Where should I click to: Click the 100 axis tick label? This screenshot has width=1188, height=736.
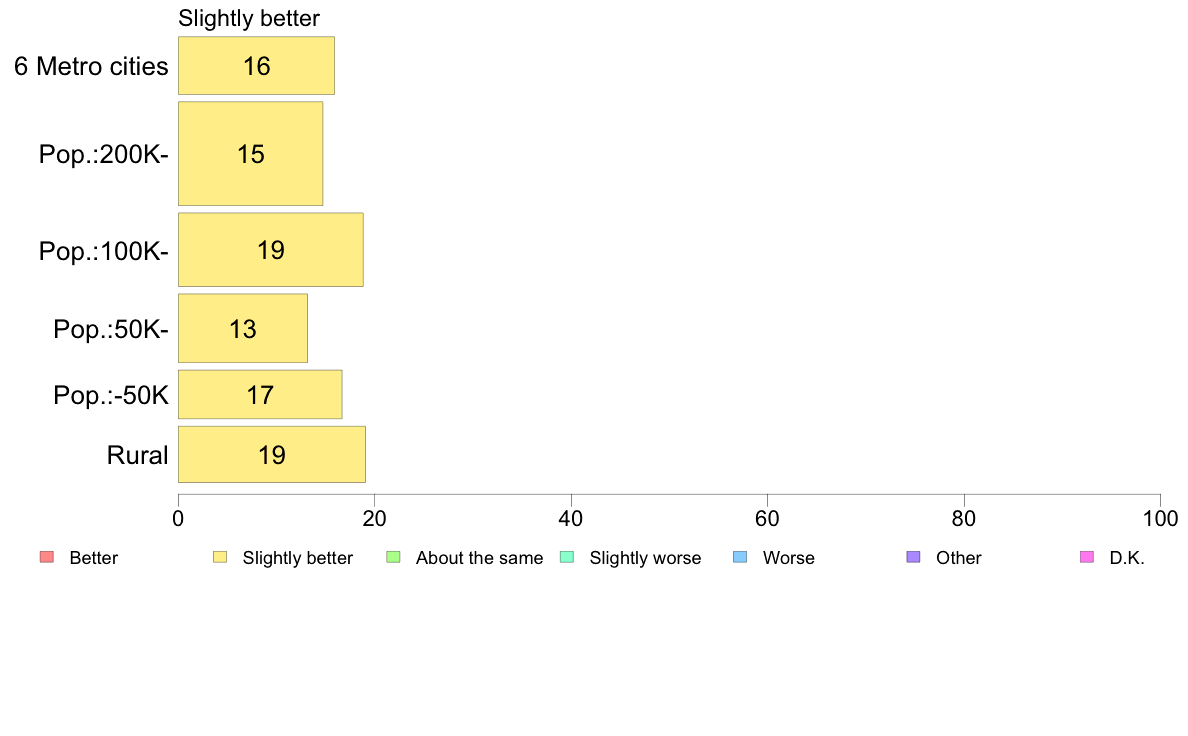[1160, 518]
